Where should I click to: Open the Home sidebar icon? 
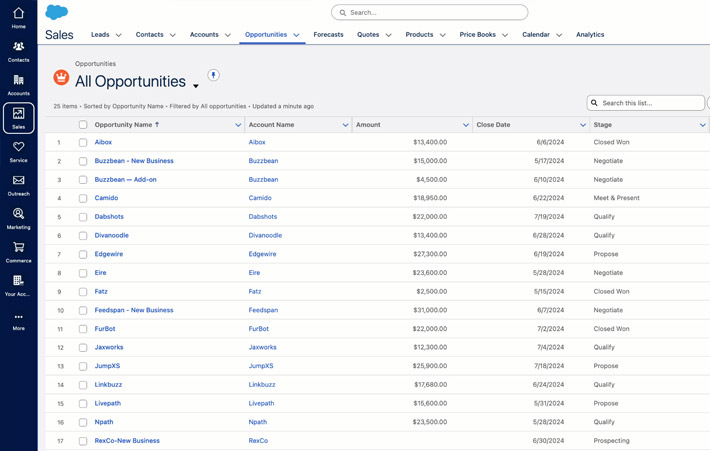click(19, 18)
